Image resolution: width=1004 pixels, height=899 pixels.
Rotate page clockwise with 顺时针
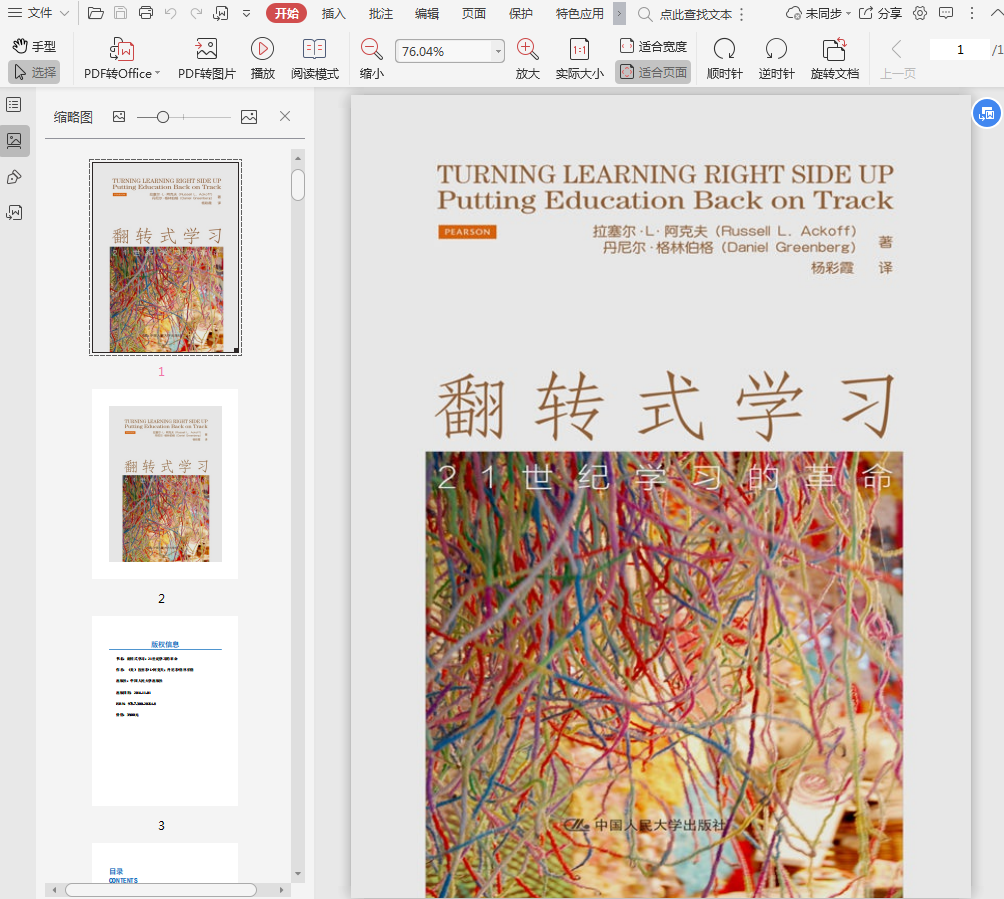pos(724,50)
